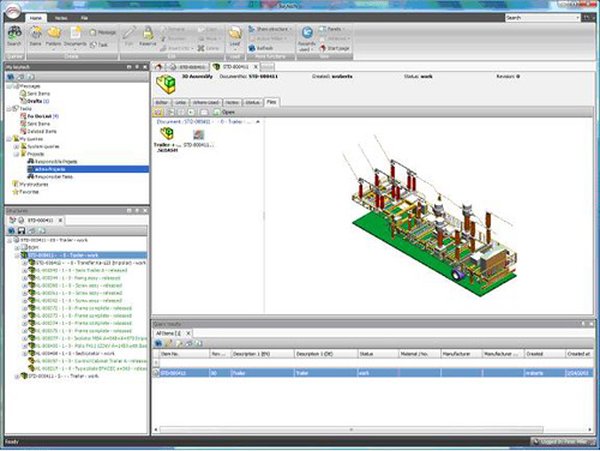Select Deleted Items under Tasks

[38, 131]
